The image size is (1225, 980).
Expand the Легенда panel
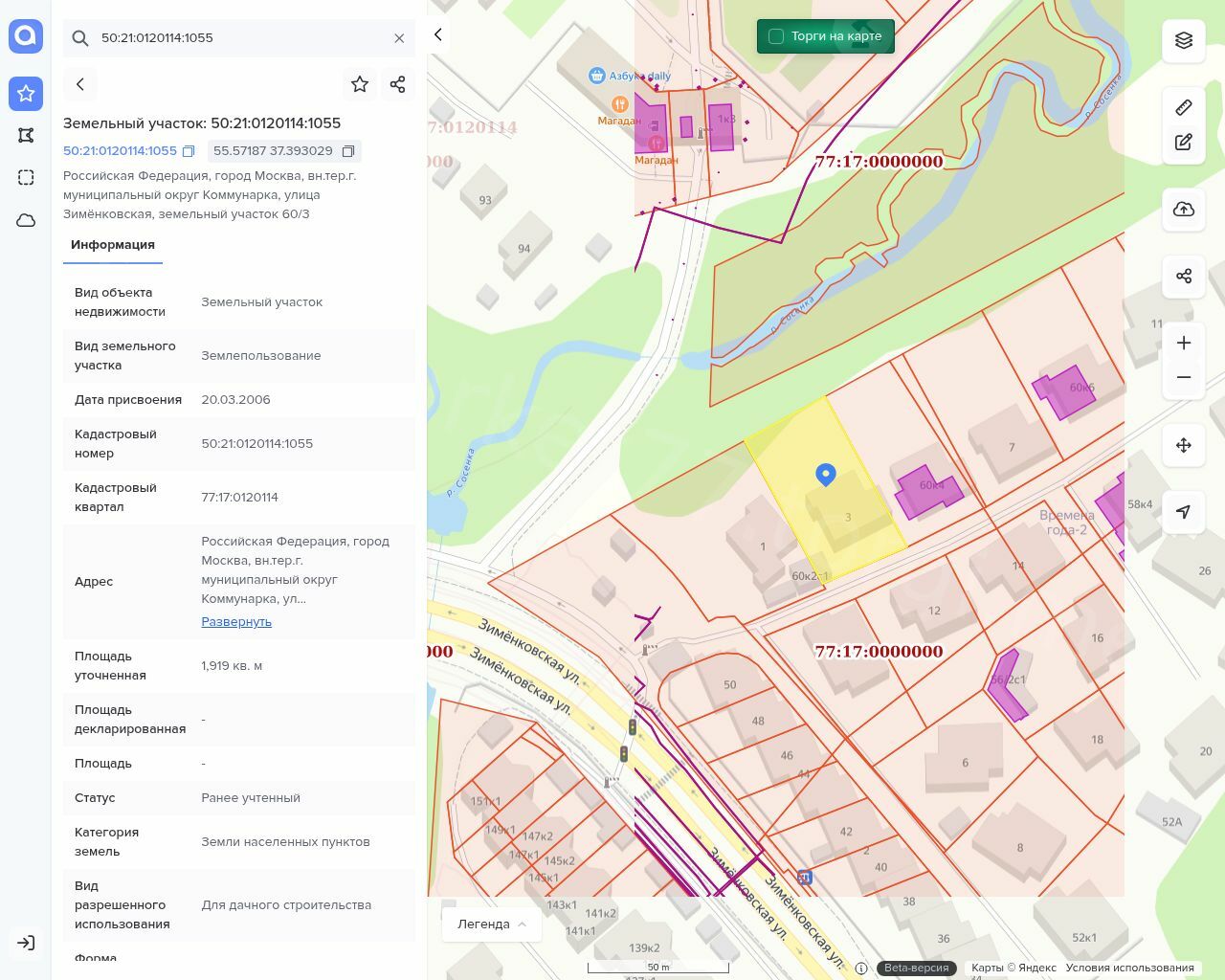pos(492,924)
